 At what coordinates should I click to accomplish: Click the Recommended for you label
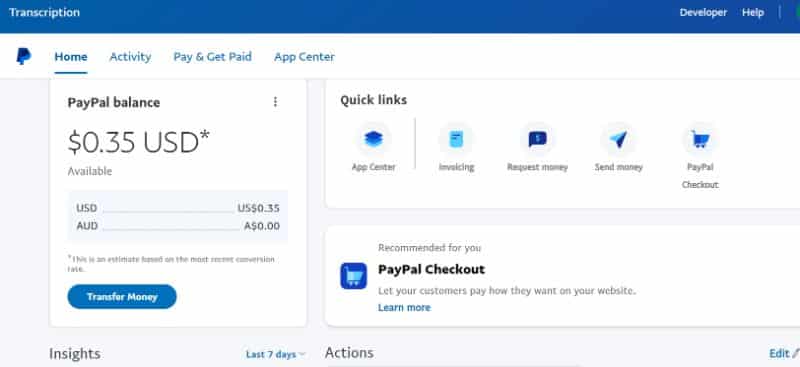click(x=429, y=248)
